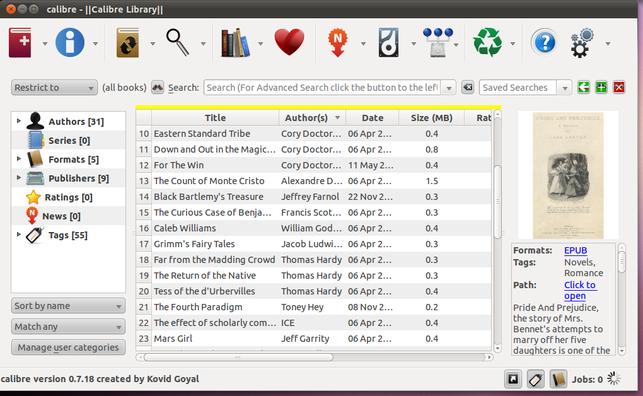
Task: Open search history dropdown arrow
Action: [449, 88]
